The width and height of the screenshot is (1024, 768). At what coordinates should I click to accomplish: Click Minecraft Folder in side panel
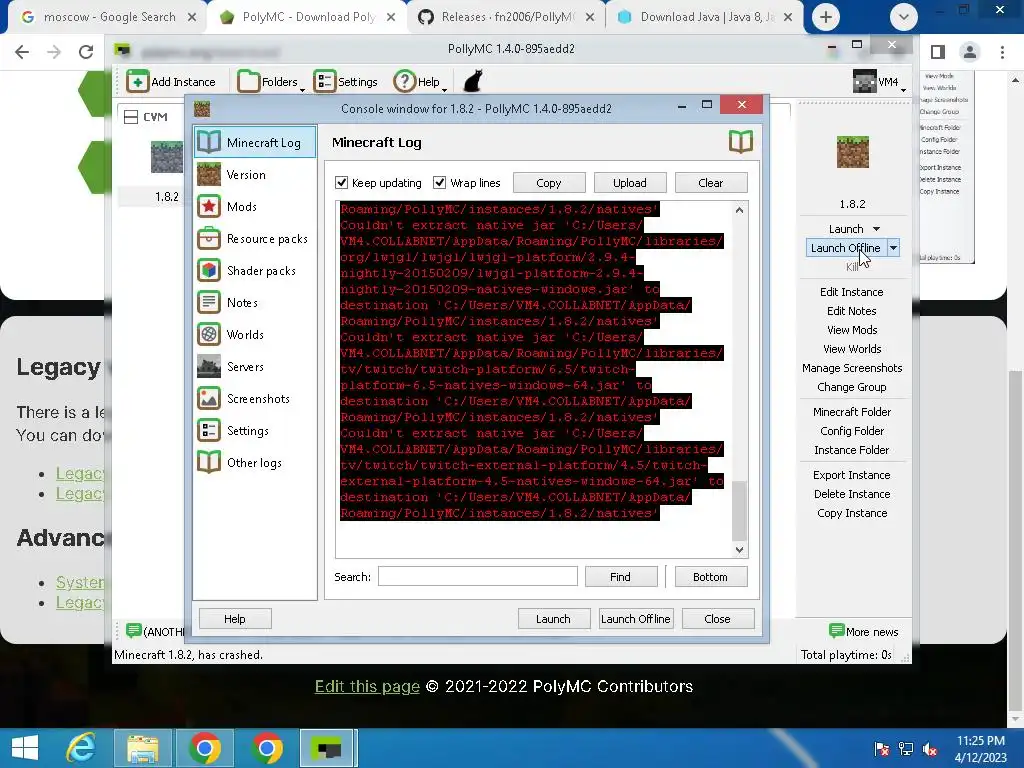click(x=852, y=412)
